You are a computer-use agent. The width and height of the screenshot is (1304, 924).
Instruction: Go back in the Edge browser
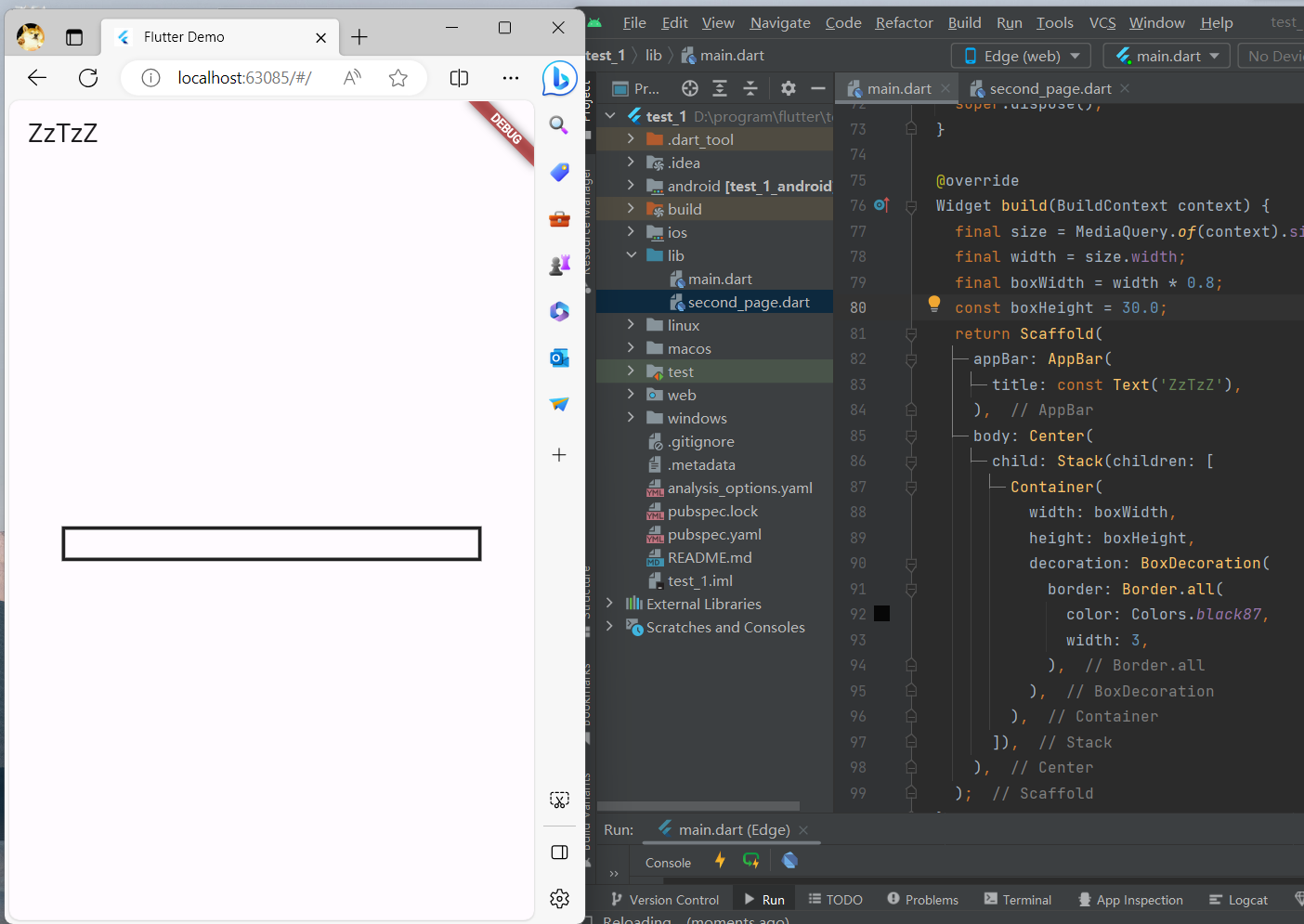[x=37, y=78]
